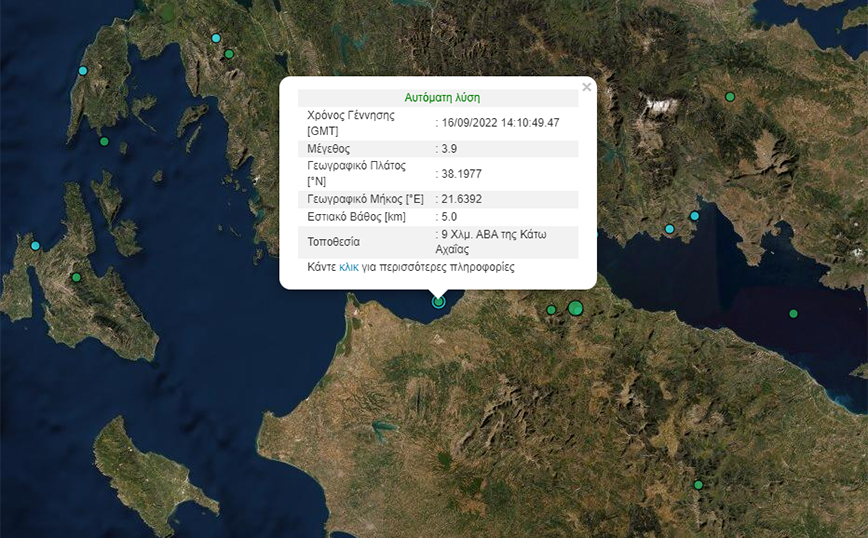
Task: Select the upper cyan marker on the gulf's north shore
Action: 694,216
